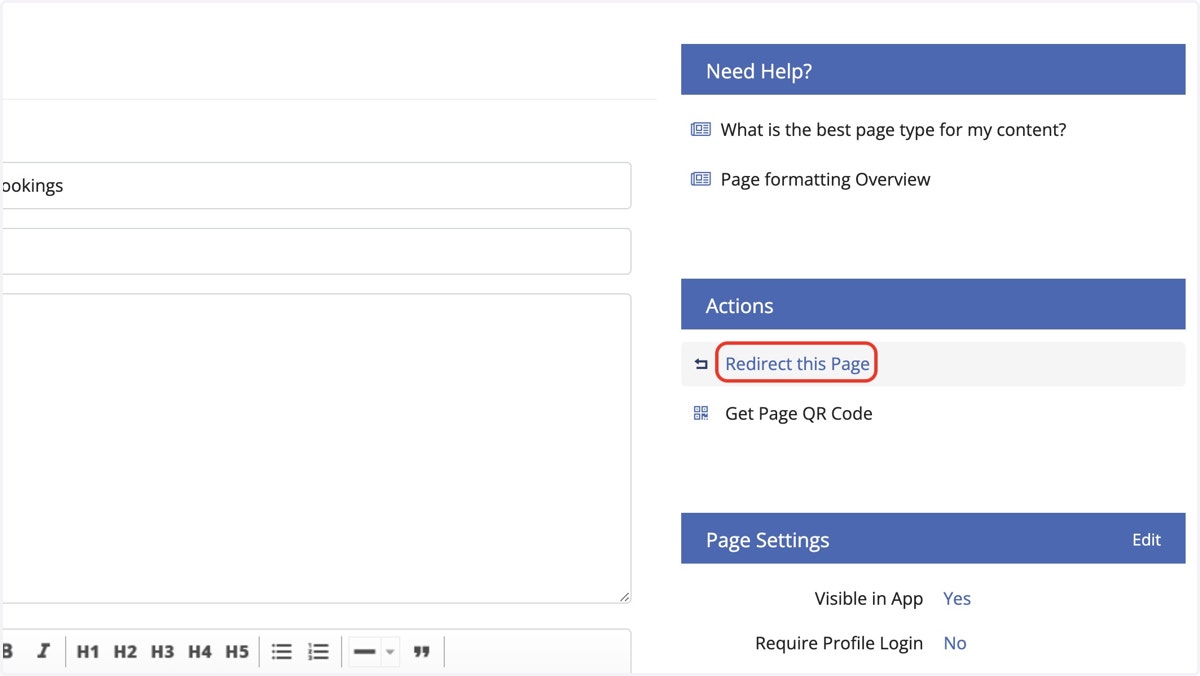Click the Require Profile Login 'No' value
Image resolution: width=1200 pixels, height=676 pixels.
955,643
